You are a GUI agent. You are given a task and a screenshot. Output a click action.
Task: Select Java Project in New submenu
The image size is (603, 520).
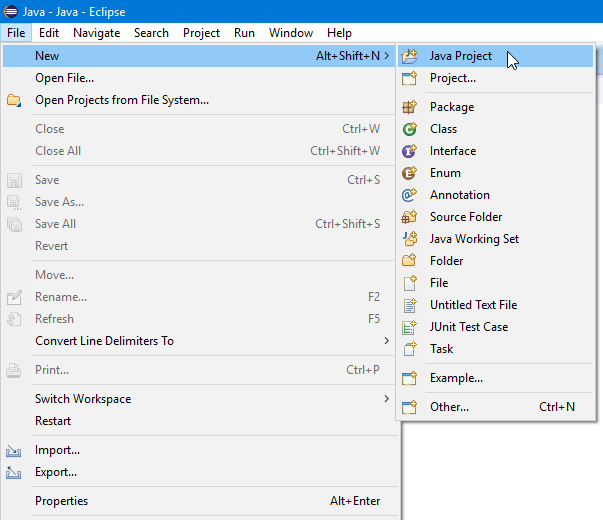pyautogui.click(x=495, y=56)
